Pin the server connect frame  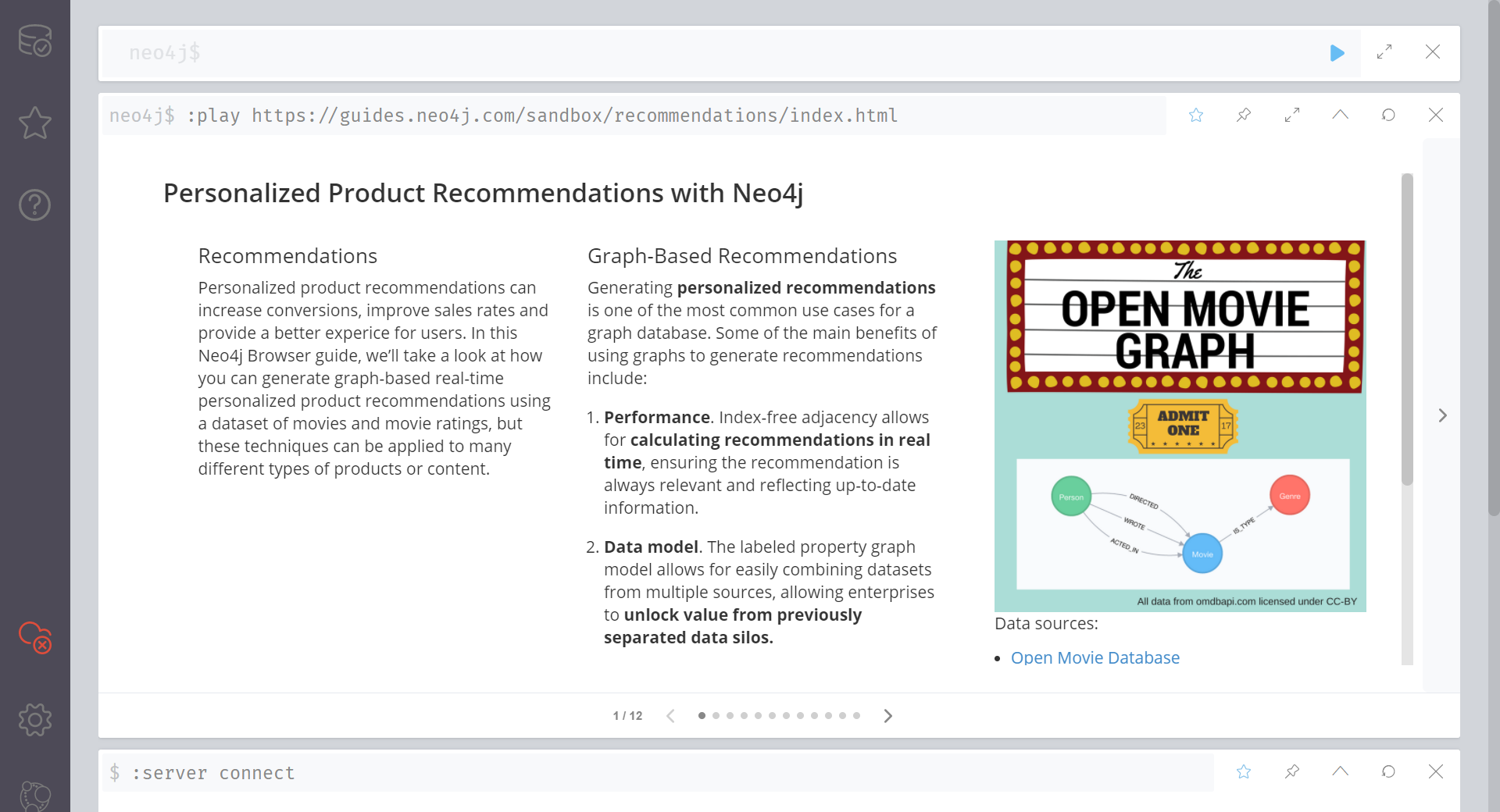(x=1292, y=772)
